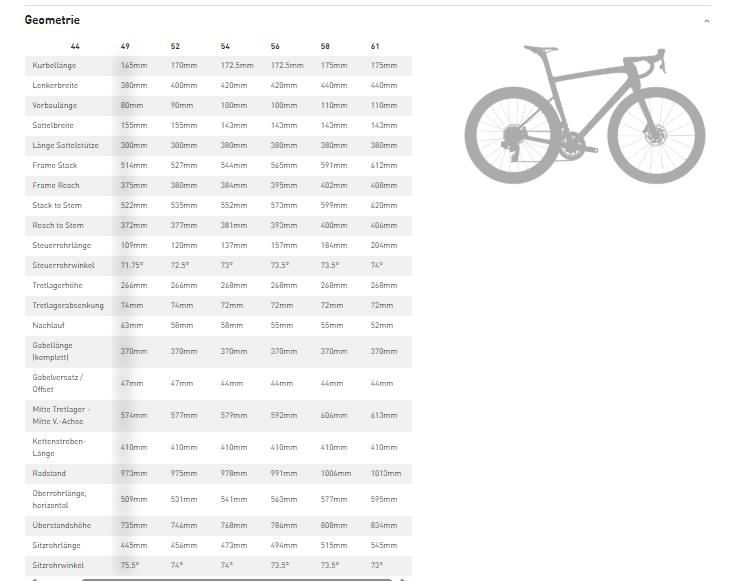The height and width of the screenshot is (581, 729).
Task: Click the Frame Reach row label
Action: click(54, 185)
